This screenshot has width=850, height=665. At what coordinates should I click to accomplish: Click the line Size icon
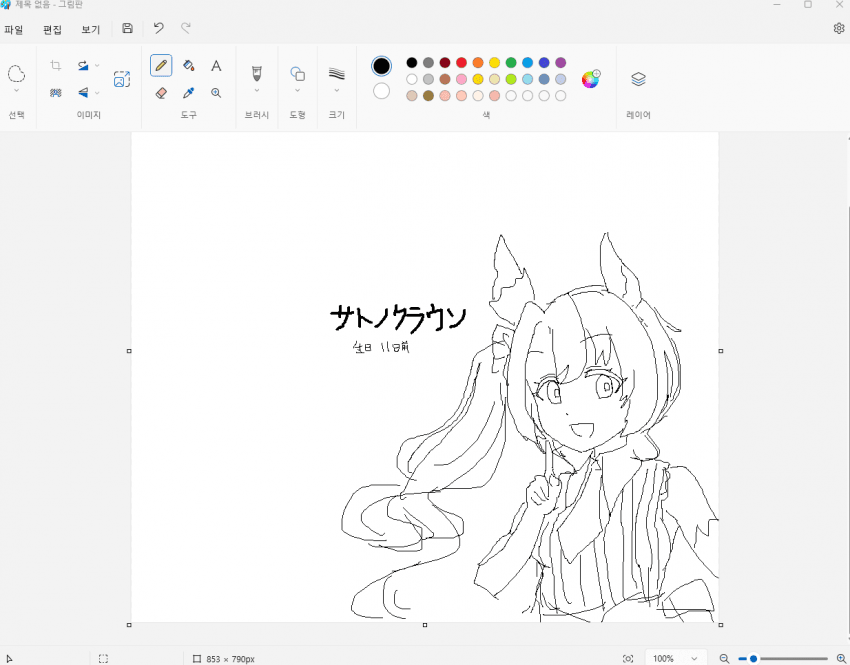(x=337, y=74)
